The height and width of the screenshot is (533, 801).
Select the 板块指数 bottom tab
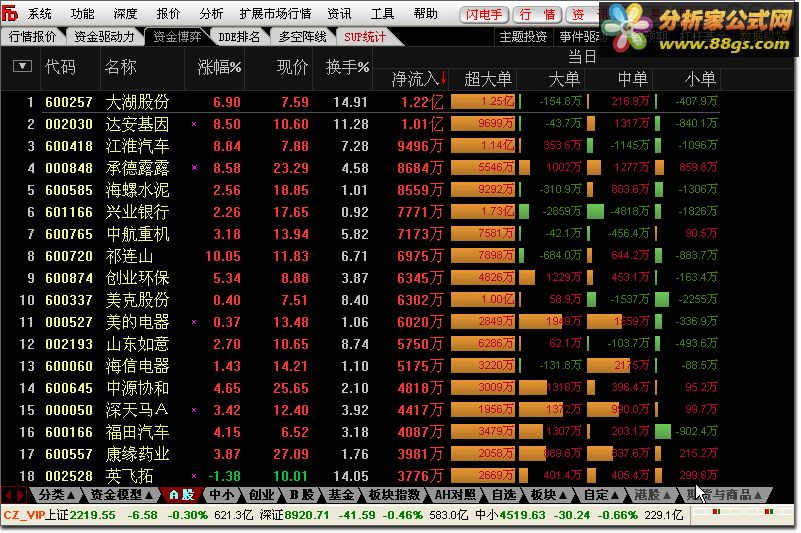click(x=394, y=495)
